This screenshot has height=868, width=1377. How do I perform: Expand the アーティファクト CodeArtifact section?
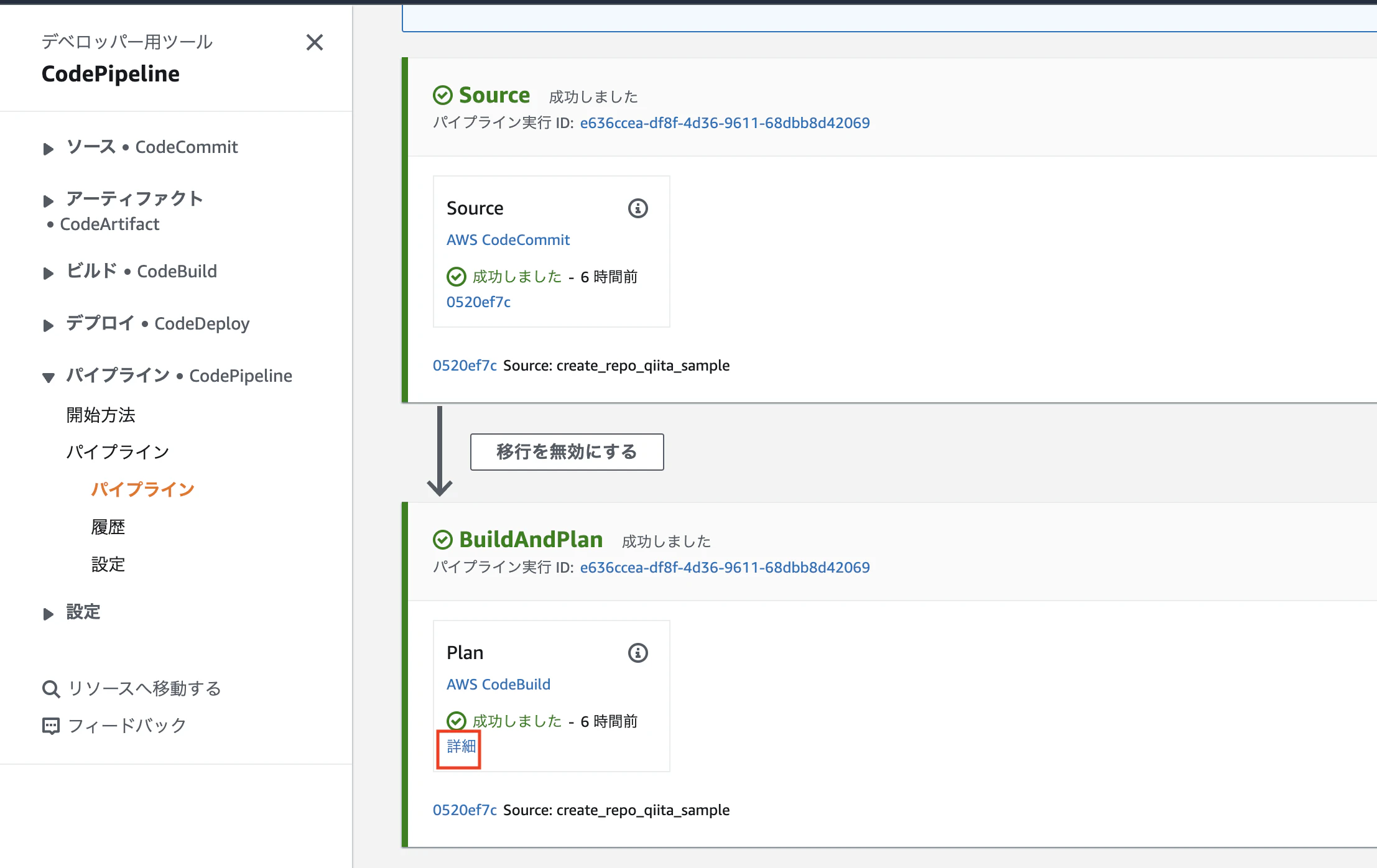pos(48,201)
